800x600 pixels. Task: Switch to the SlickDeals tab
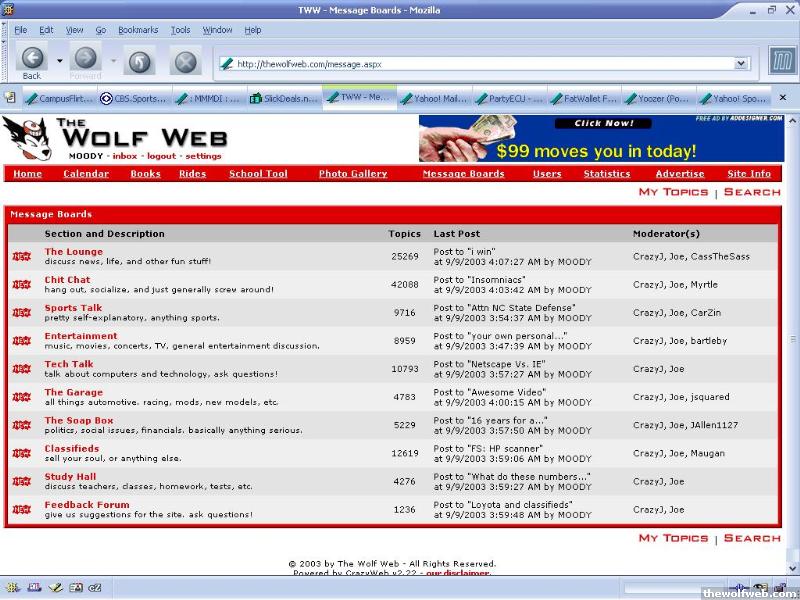[284, 99]
